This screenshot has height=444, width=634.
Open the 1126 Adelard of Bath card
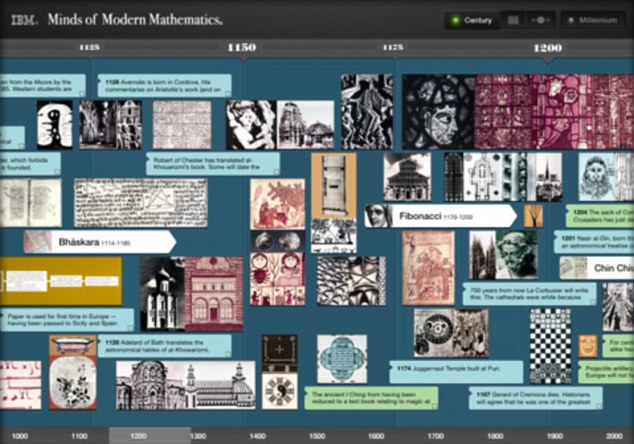pos(165,347)
